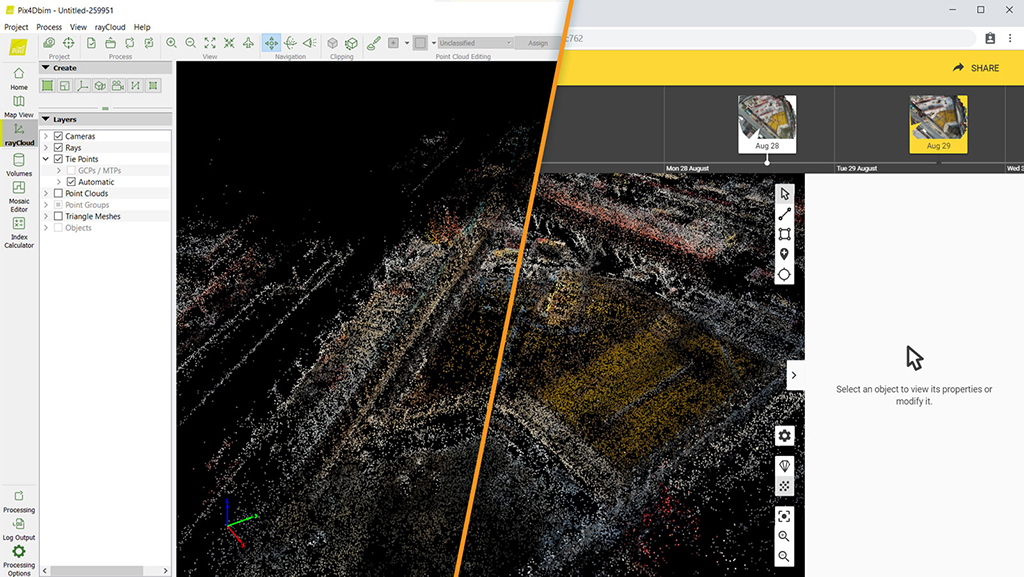Toggle point cloud display icon in viewer
The width and height of the screenshot is (1024, 577).
[784, 486]
